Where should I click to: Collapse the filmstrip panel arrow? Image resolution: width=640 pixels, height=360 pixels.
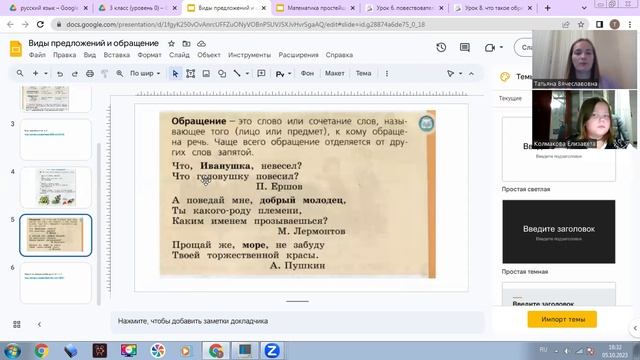tap(39, 324)
